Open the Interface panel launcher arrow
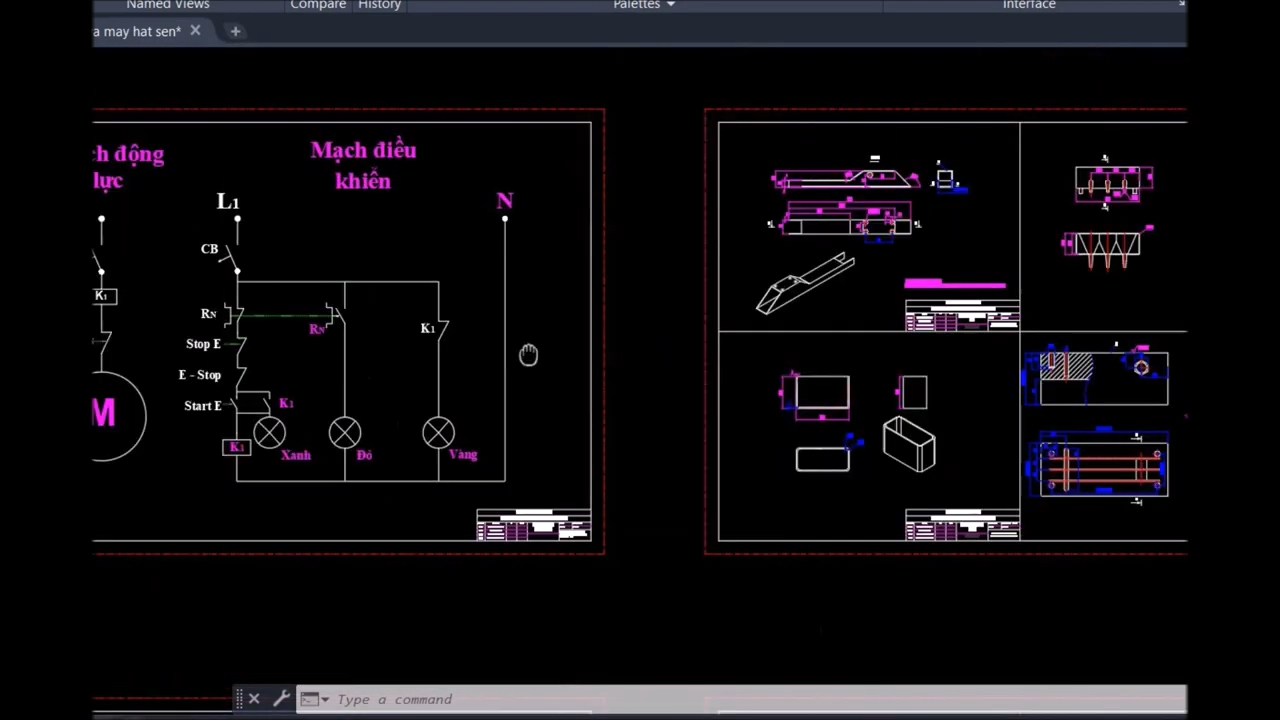The height and width of the screenshot is (720, 1280). point(1181,4)
